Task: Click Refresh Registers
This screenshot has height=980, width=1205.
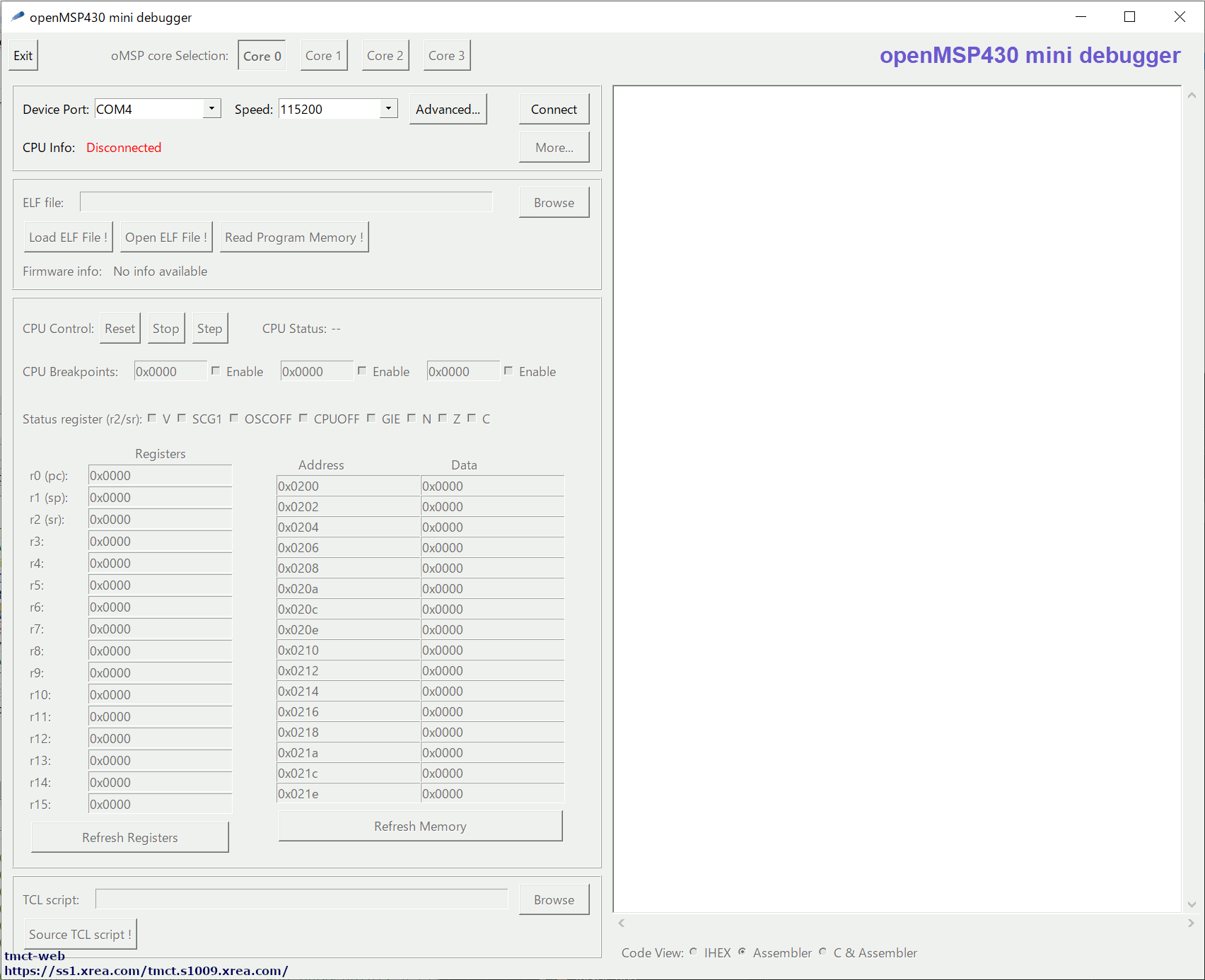Action: [x=130, y=838]
